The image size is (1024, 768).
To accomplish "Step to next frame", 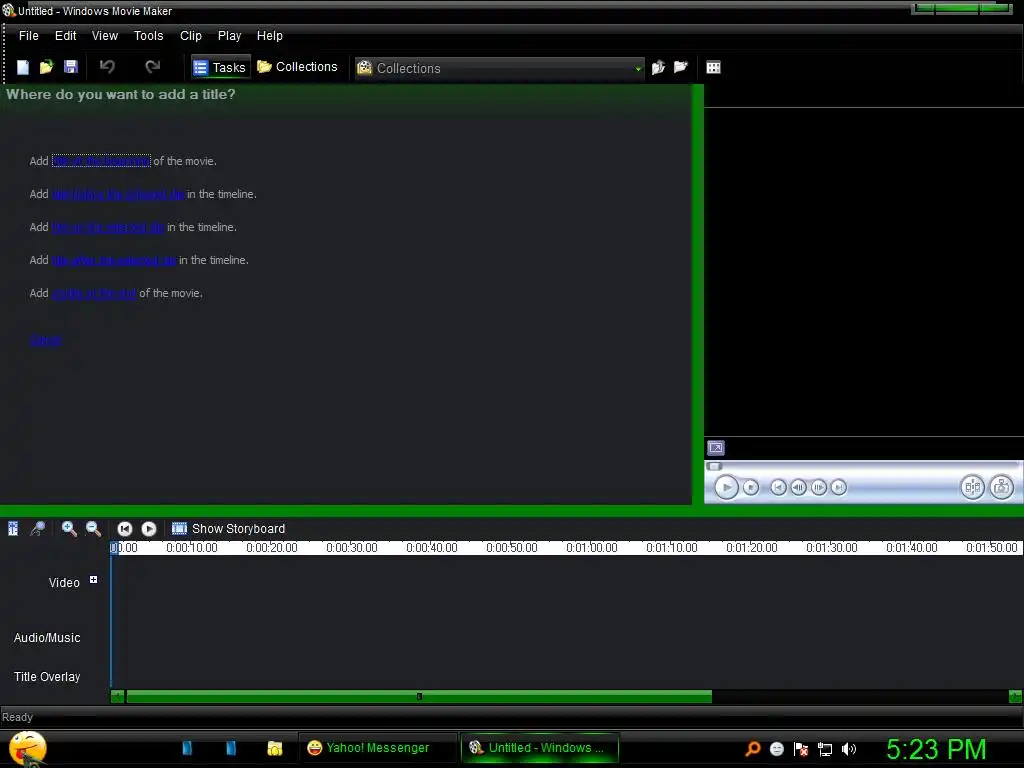I will click(x=818, y=487).
